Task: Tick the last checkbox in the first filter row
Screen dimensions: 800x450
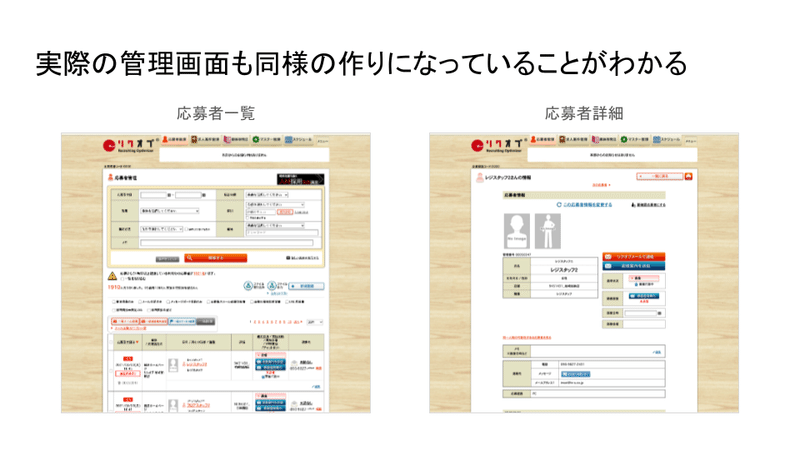Action: pyautogui.click(x=287, y=302)
